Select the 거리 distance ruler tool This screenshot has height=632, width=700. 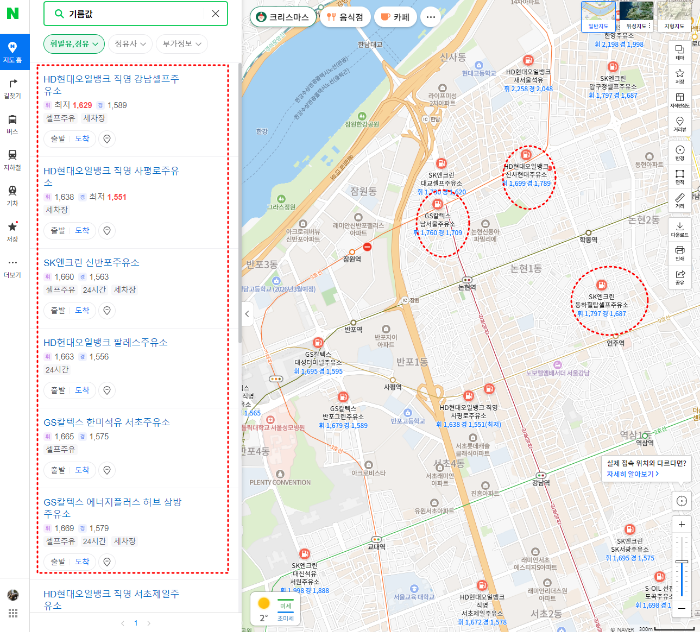680,200
